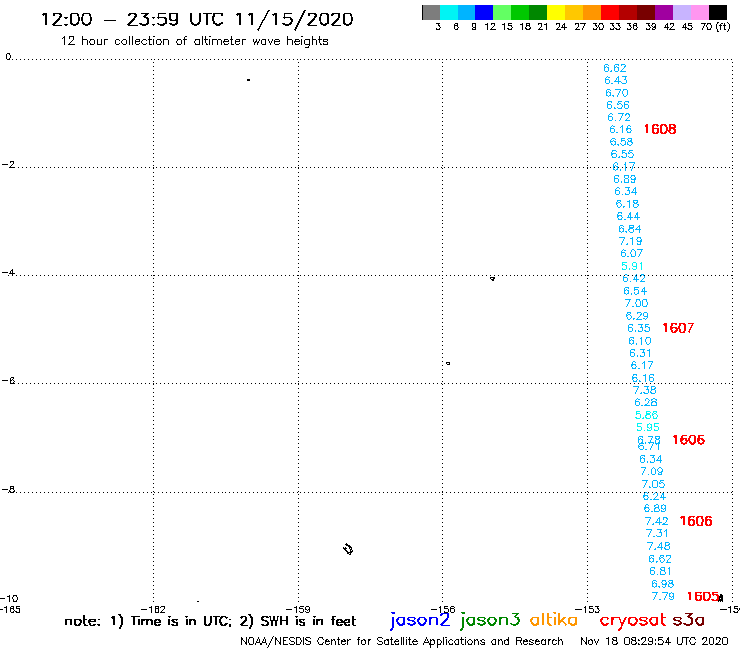Screen dimensions: 740x650
Task: Click the wave height value 6.35
Action: pos(639,328)
